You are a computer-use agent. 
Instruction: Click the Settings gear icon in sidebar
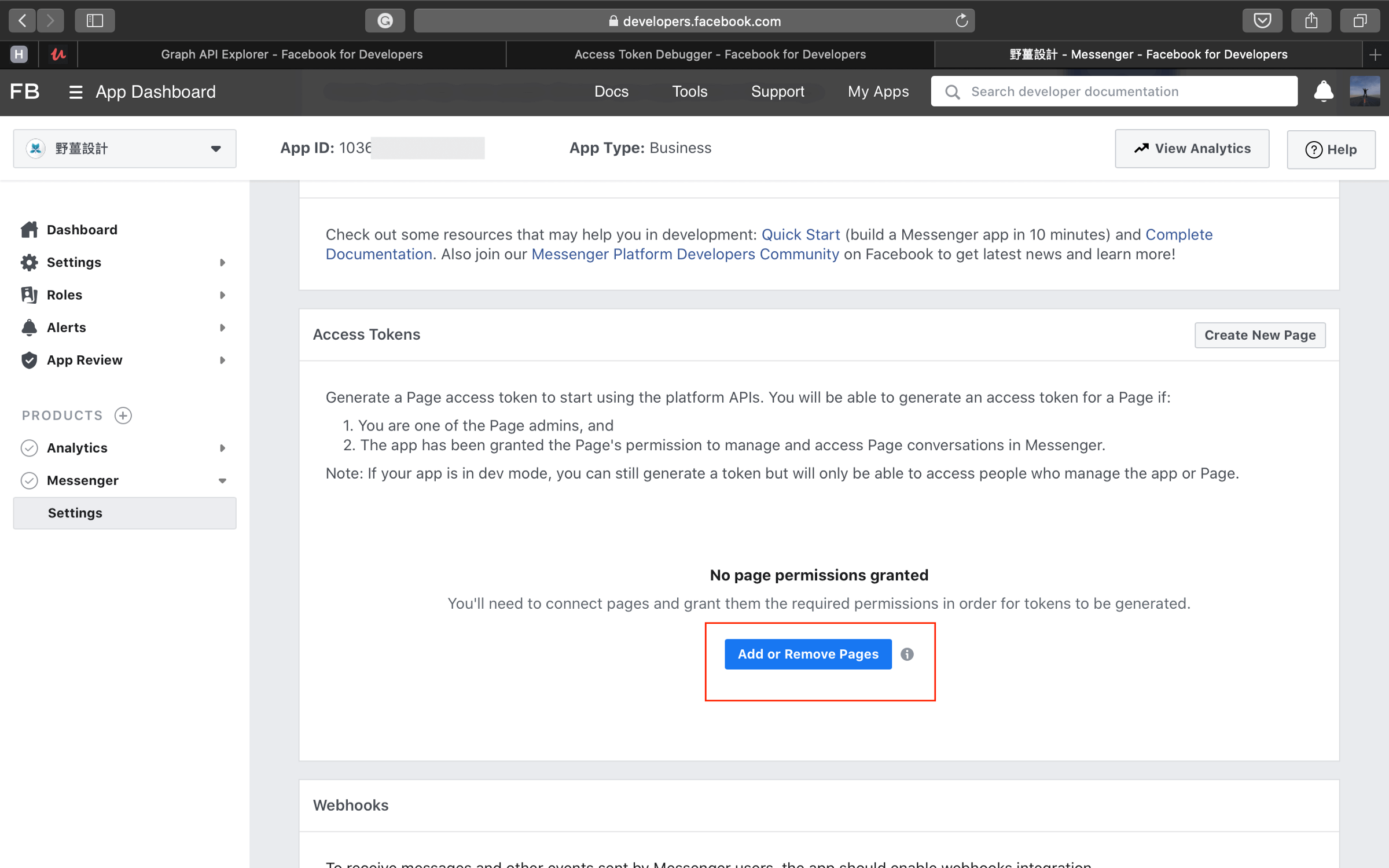coord(30,262)
